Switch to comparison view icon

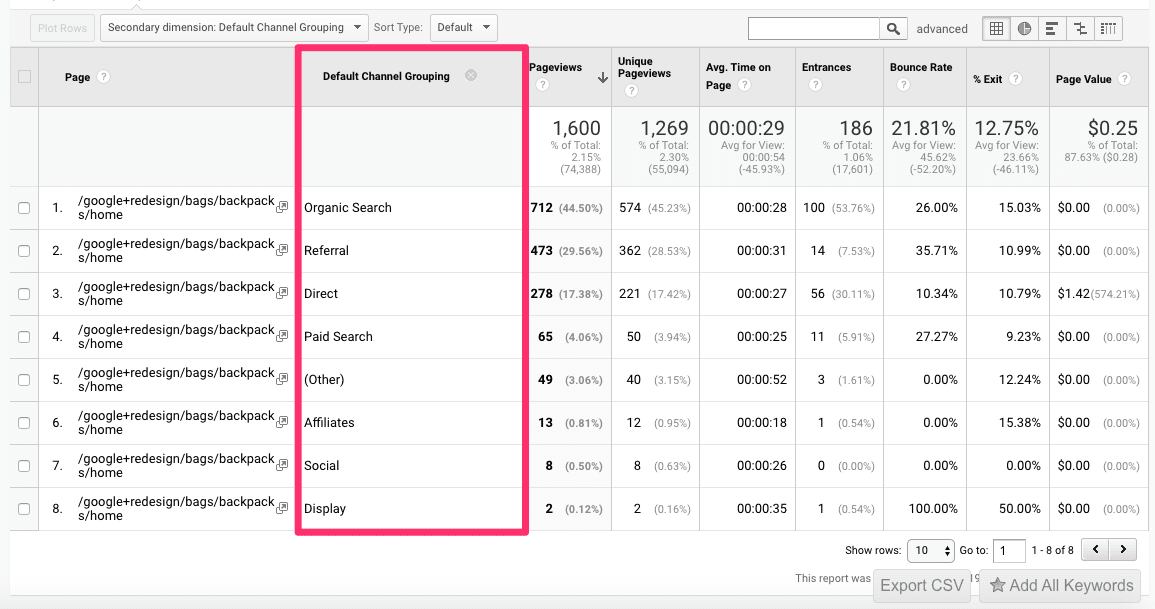click(1080, 29)
